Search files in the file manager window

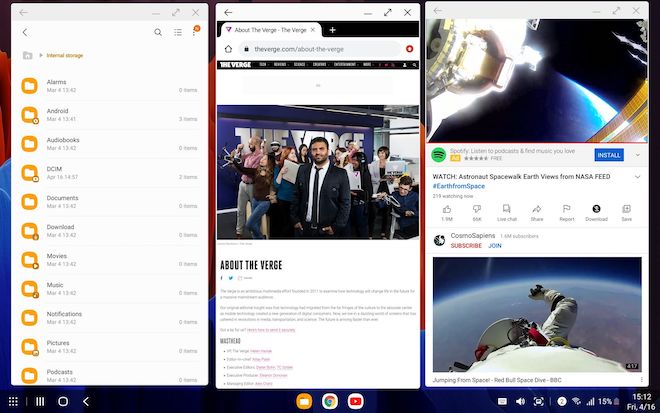158,32
